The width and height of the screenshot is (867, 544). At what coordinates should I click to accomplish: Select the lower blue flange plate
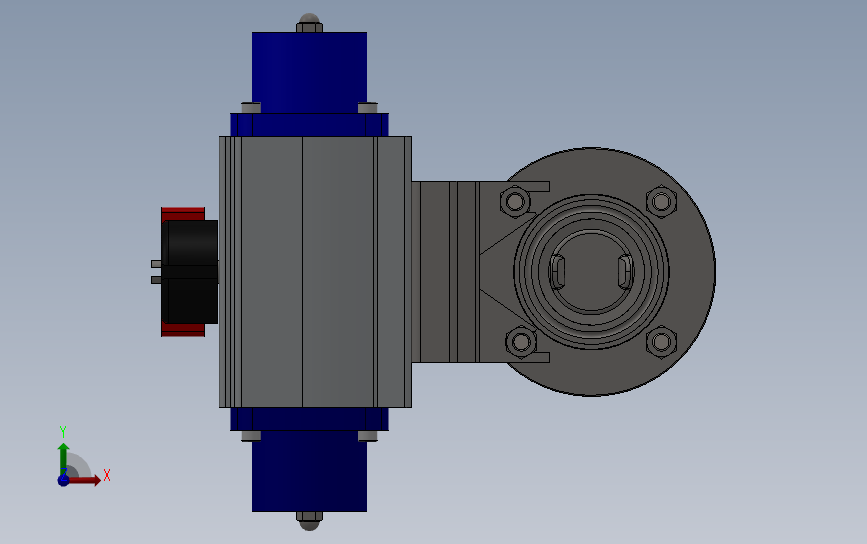click(309, 419)
